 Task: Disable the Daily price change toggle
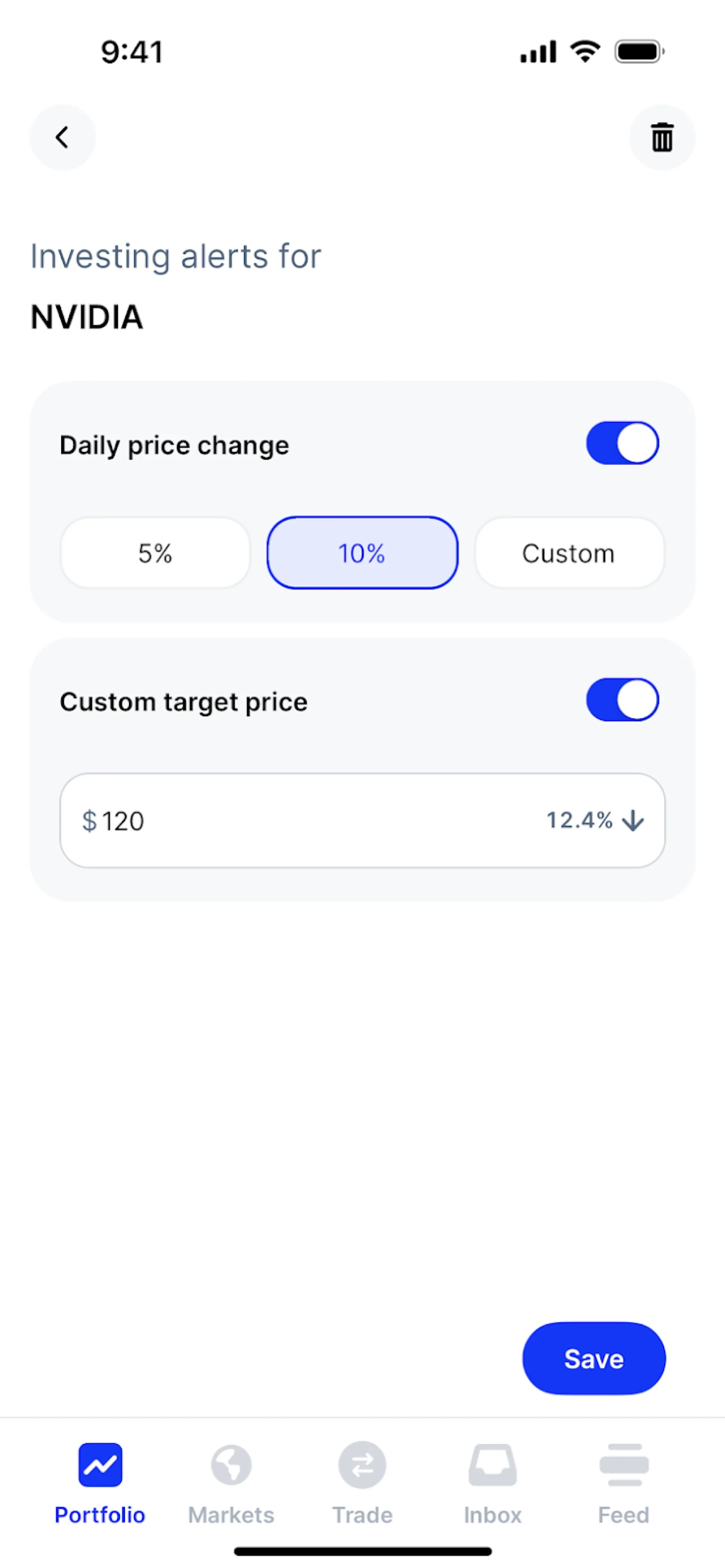click(x=622, y=443)
